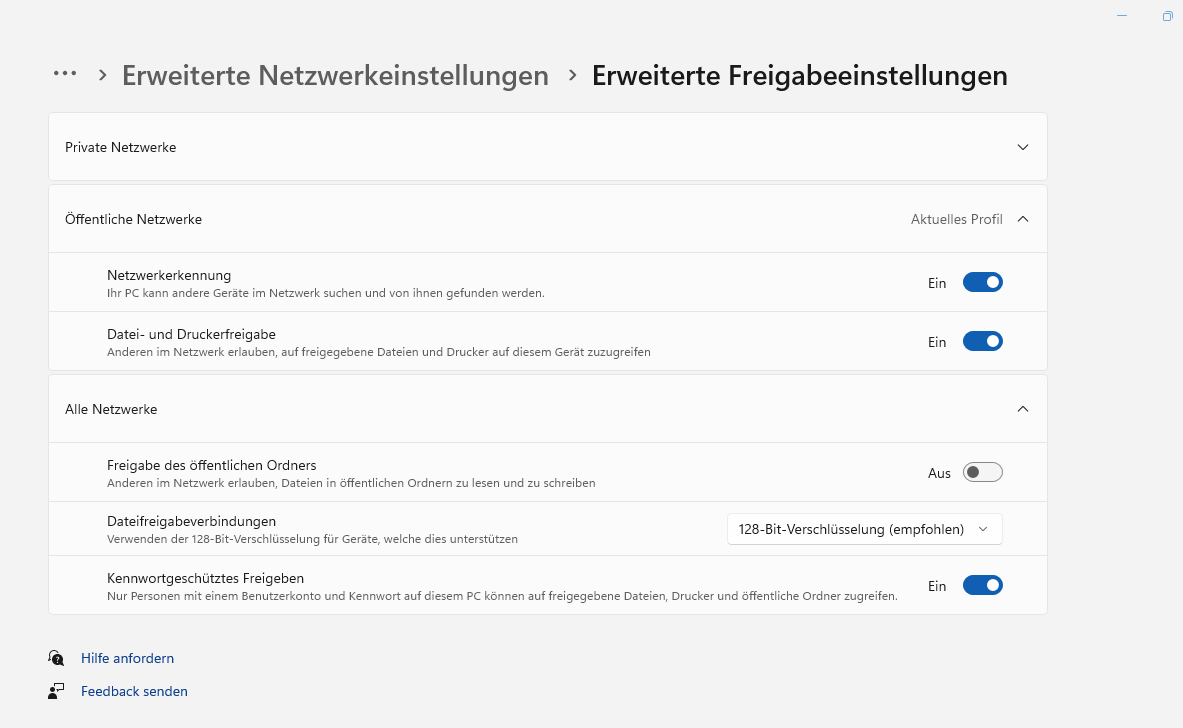Disable Datei- und Druckerfreigabe toggle
Screen dimensions: 1183x728
pos(982,342)
